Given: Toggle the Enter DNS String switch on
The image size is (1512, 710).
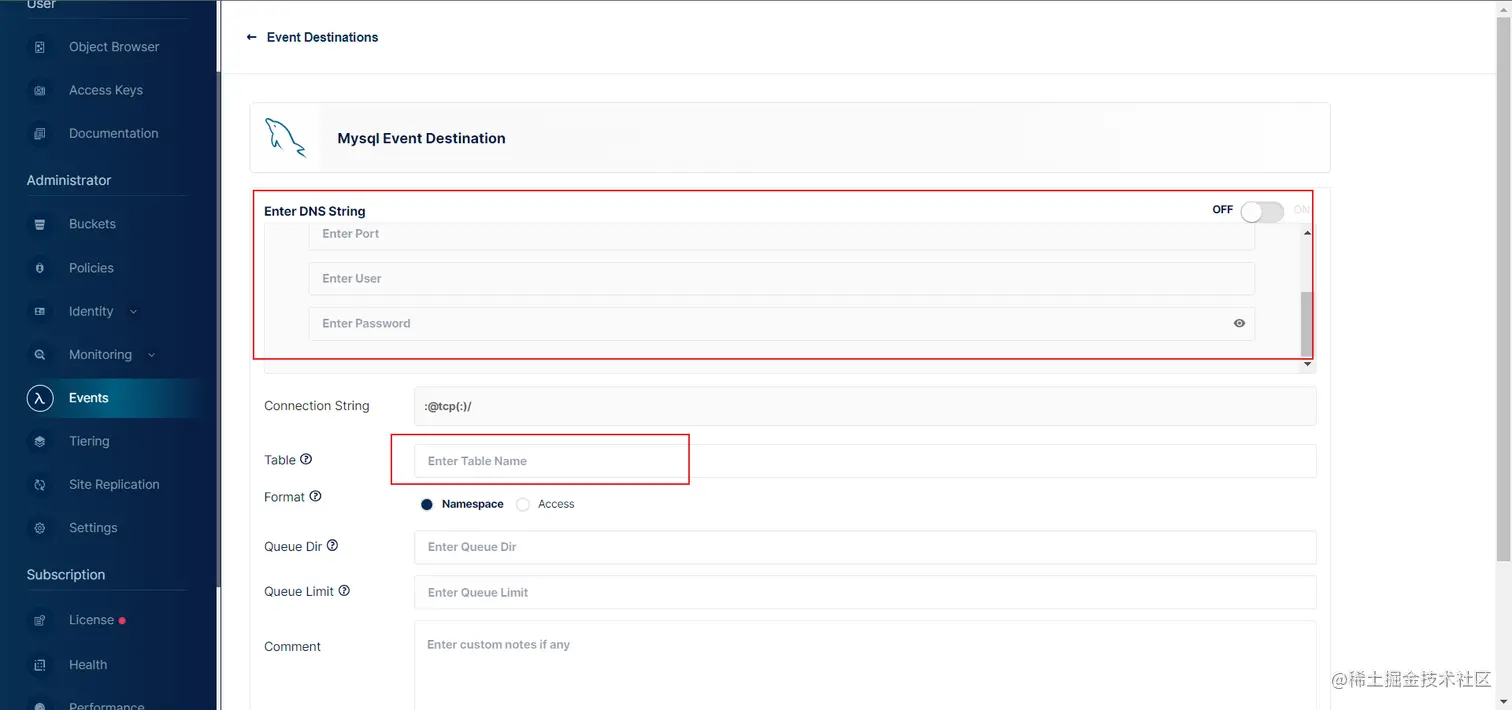Looking at the screenshot, I should (1261, 211).
